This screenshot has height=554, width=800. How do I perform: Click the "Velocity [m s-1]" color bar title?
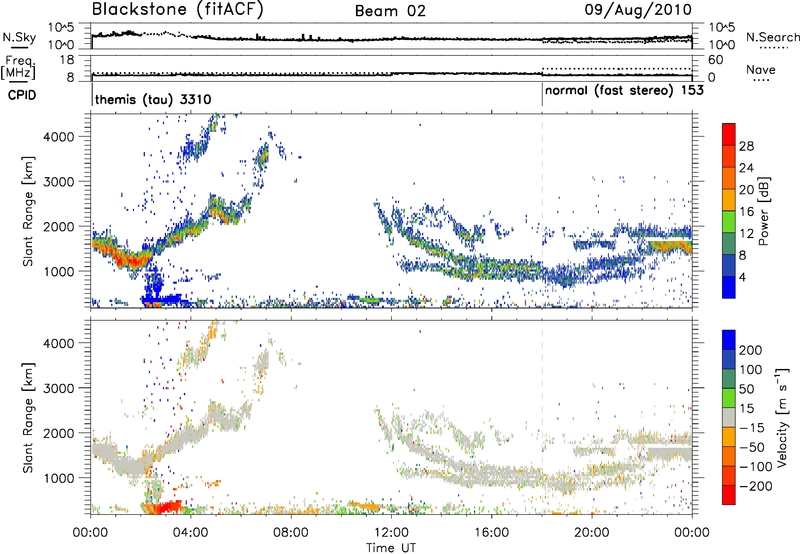781,417
